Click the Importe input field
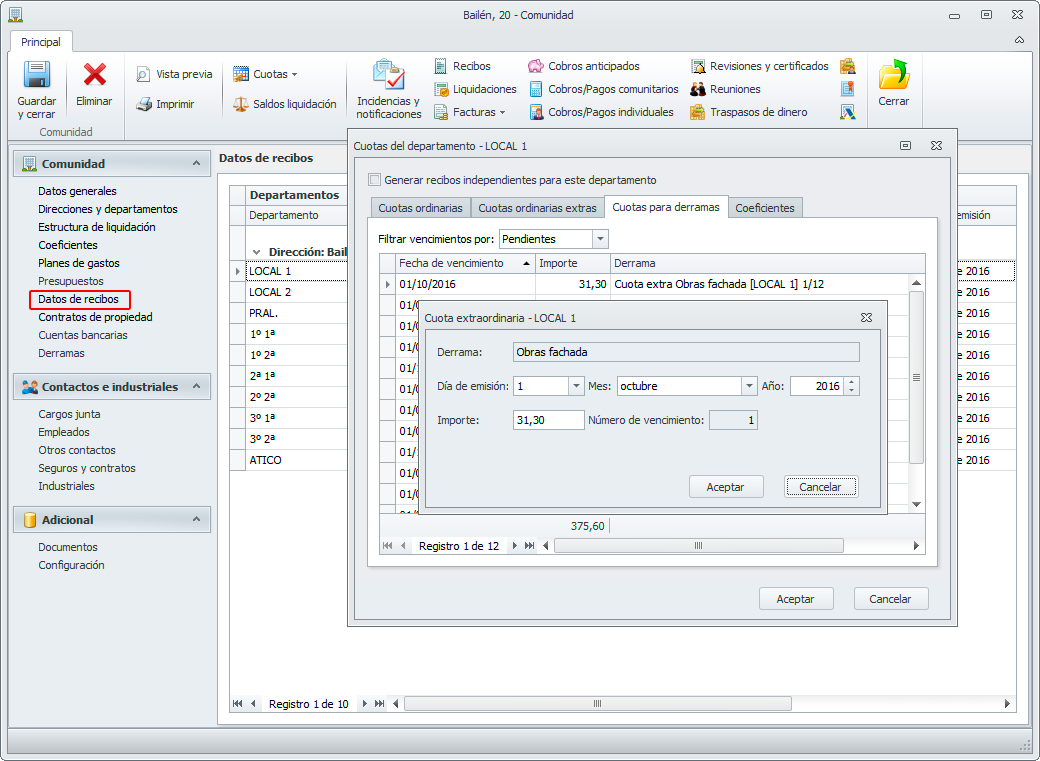 (548, 421)
